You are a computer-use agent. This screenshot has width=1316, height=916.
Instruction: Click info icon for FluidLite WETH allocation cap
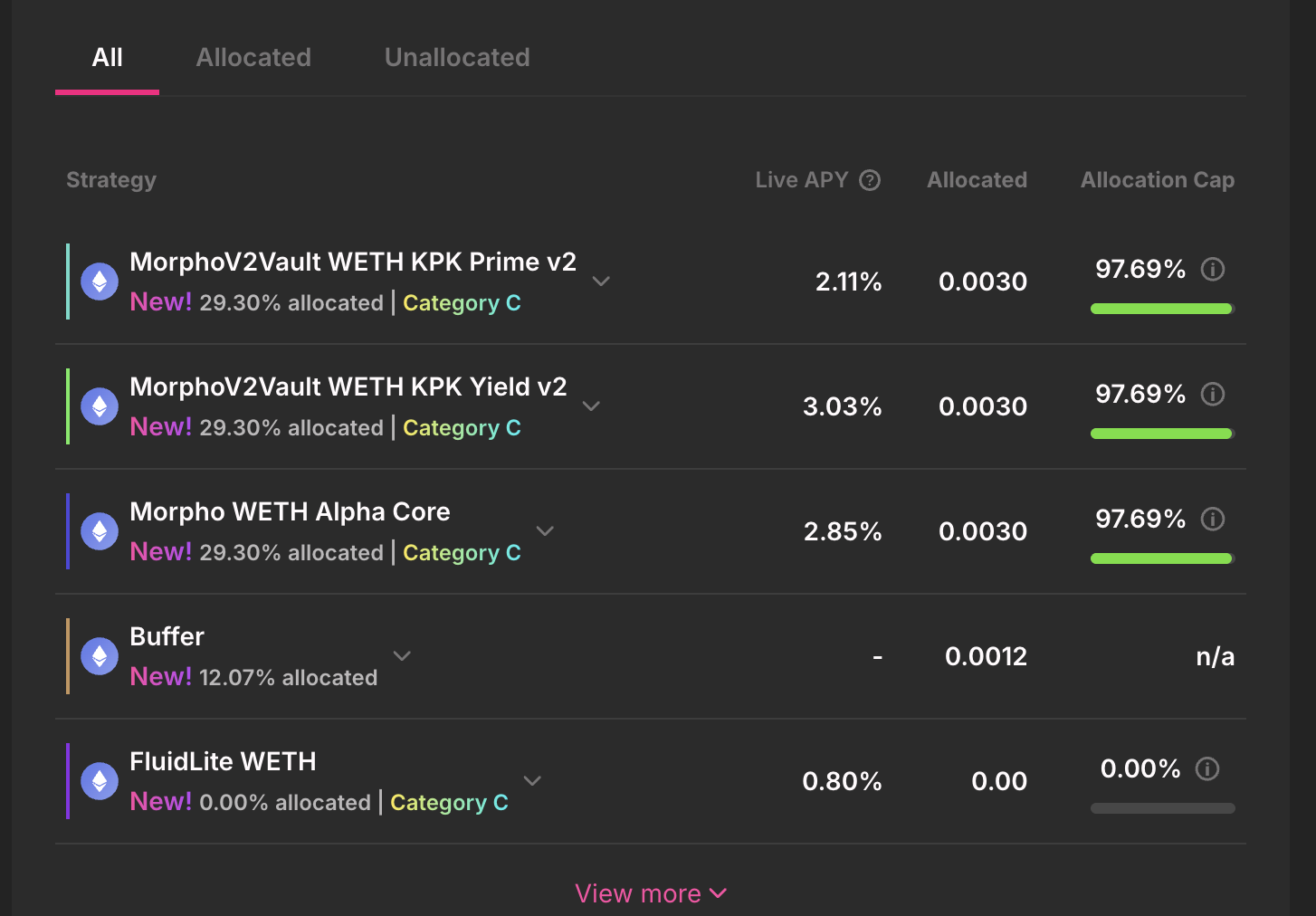point(1207,768)
